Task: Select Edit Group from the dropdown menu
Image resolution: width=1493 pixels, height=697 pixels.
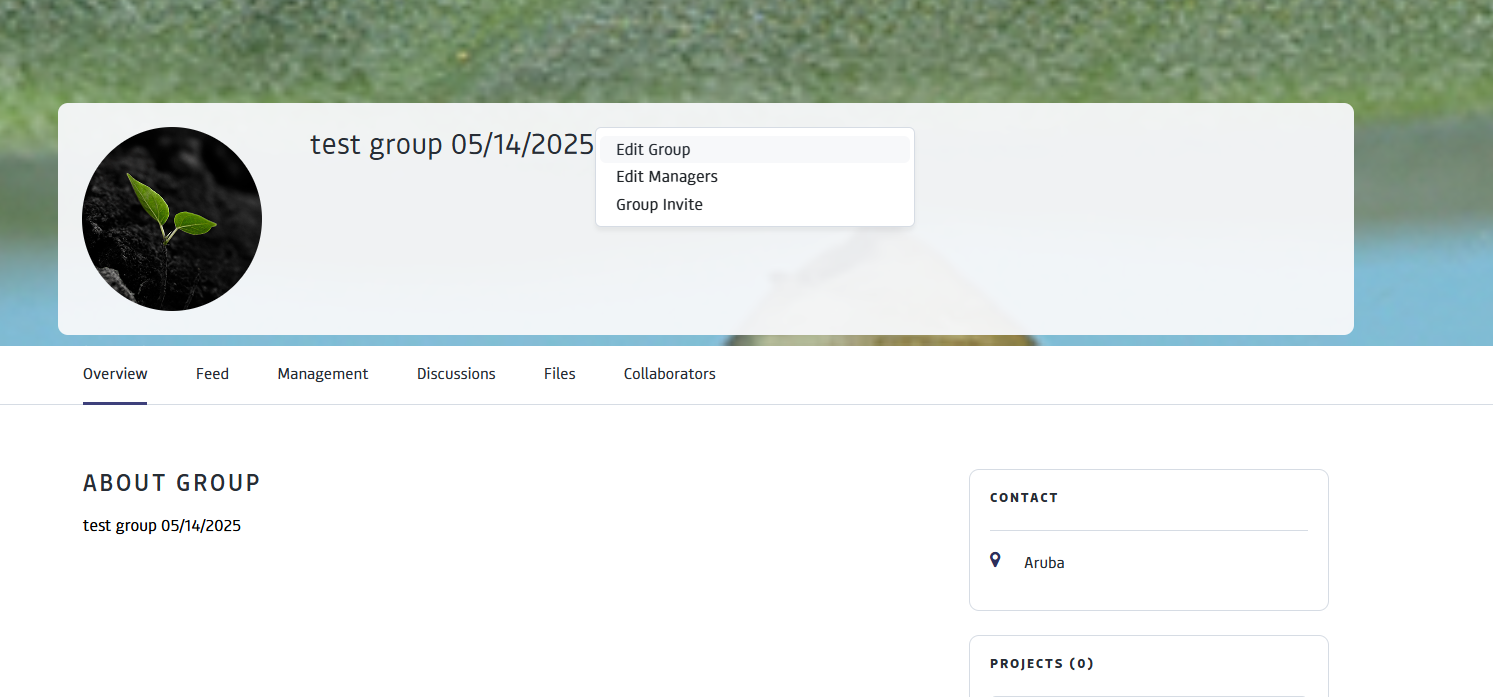Action: coord(653,149)
